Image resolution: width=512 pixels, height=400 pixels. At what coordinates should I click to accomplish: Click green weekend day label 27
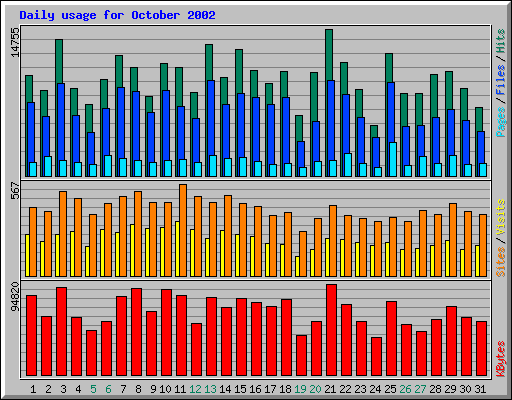420,389
